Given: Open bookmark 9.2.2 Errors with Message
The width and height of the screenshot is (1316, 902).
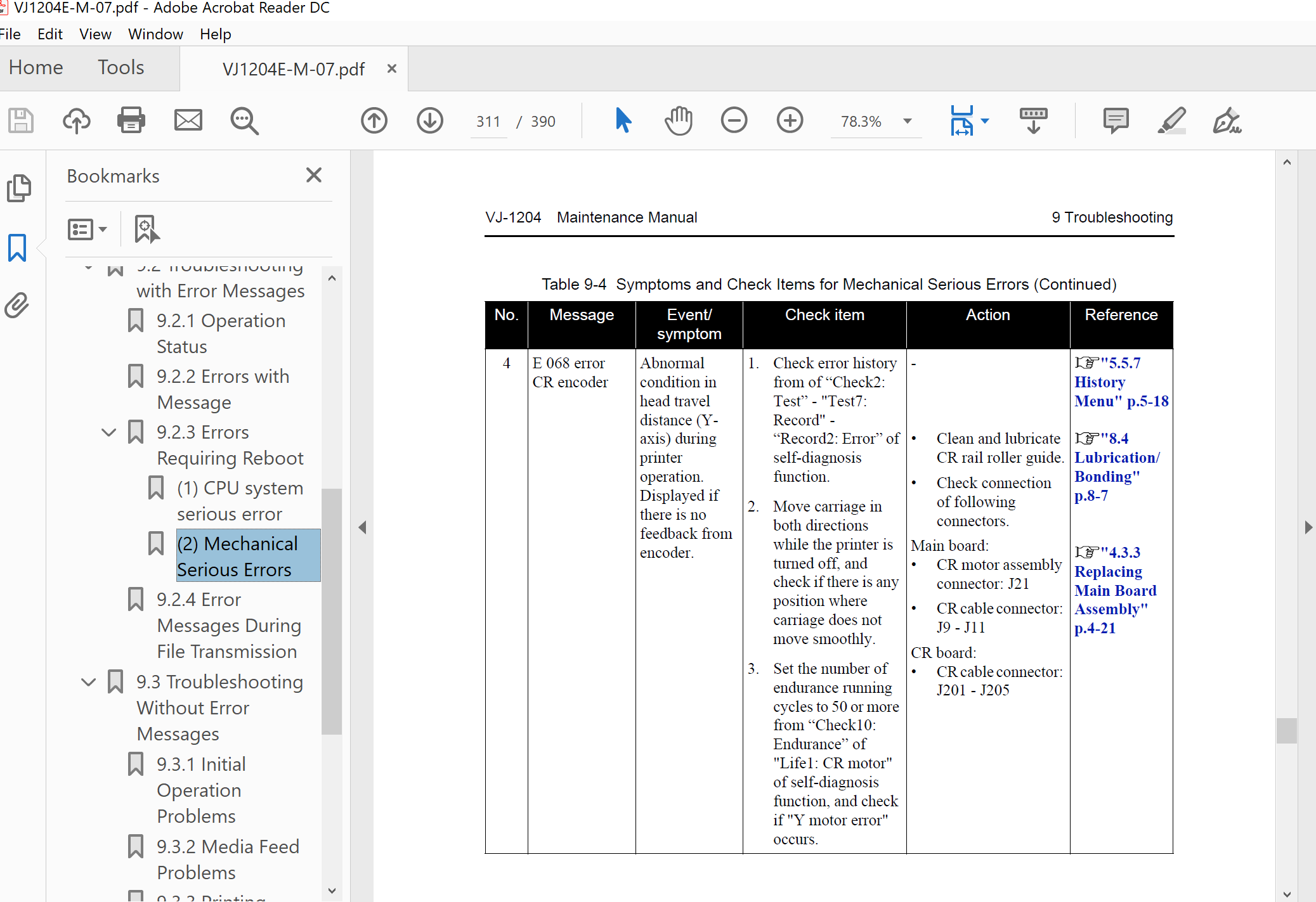Looking at the screenshot, I should 223,389.
